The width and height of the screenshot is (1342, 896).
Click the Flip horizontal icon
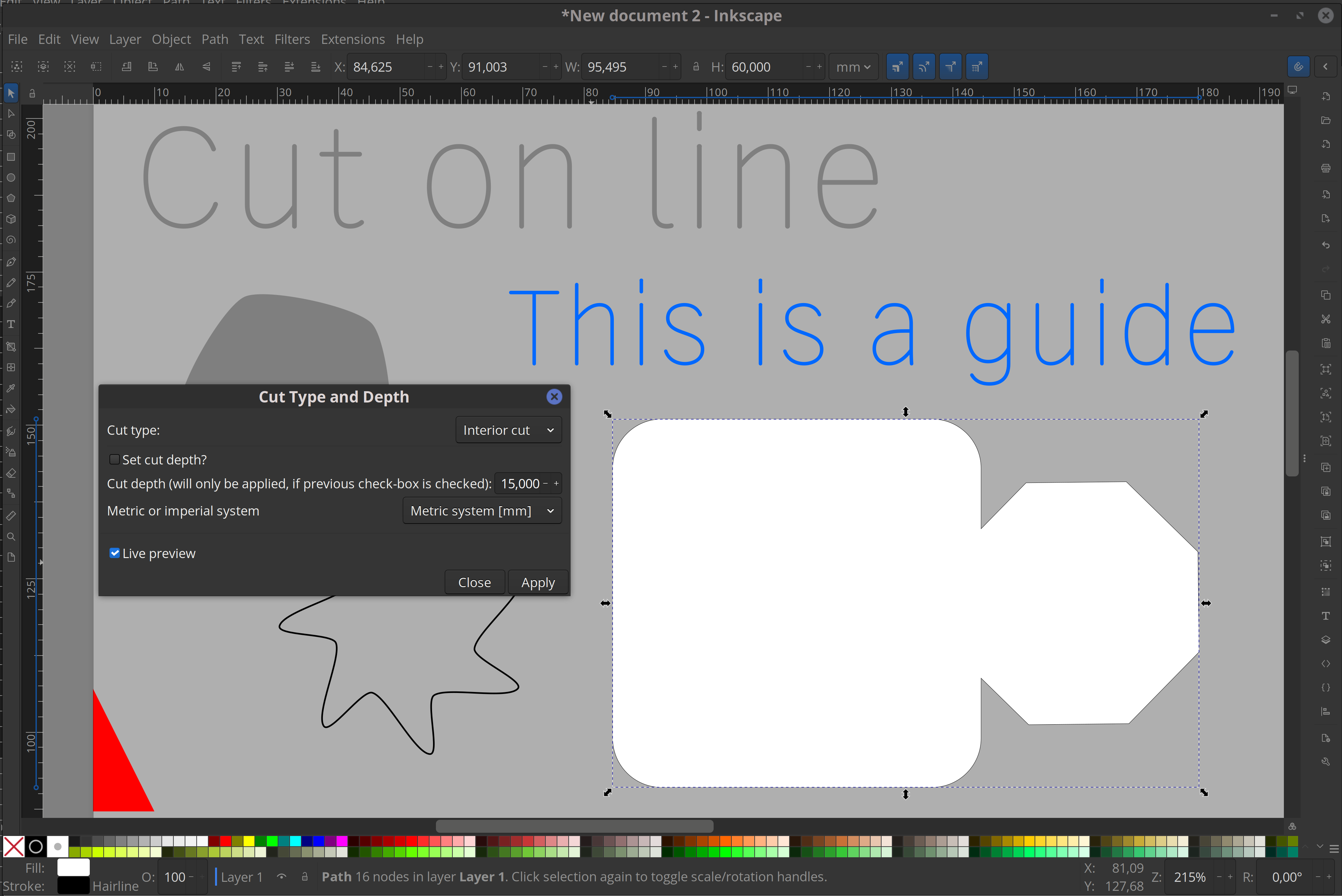tap(180, 67)
